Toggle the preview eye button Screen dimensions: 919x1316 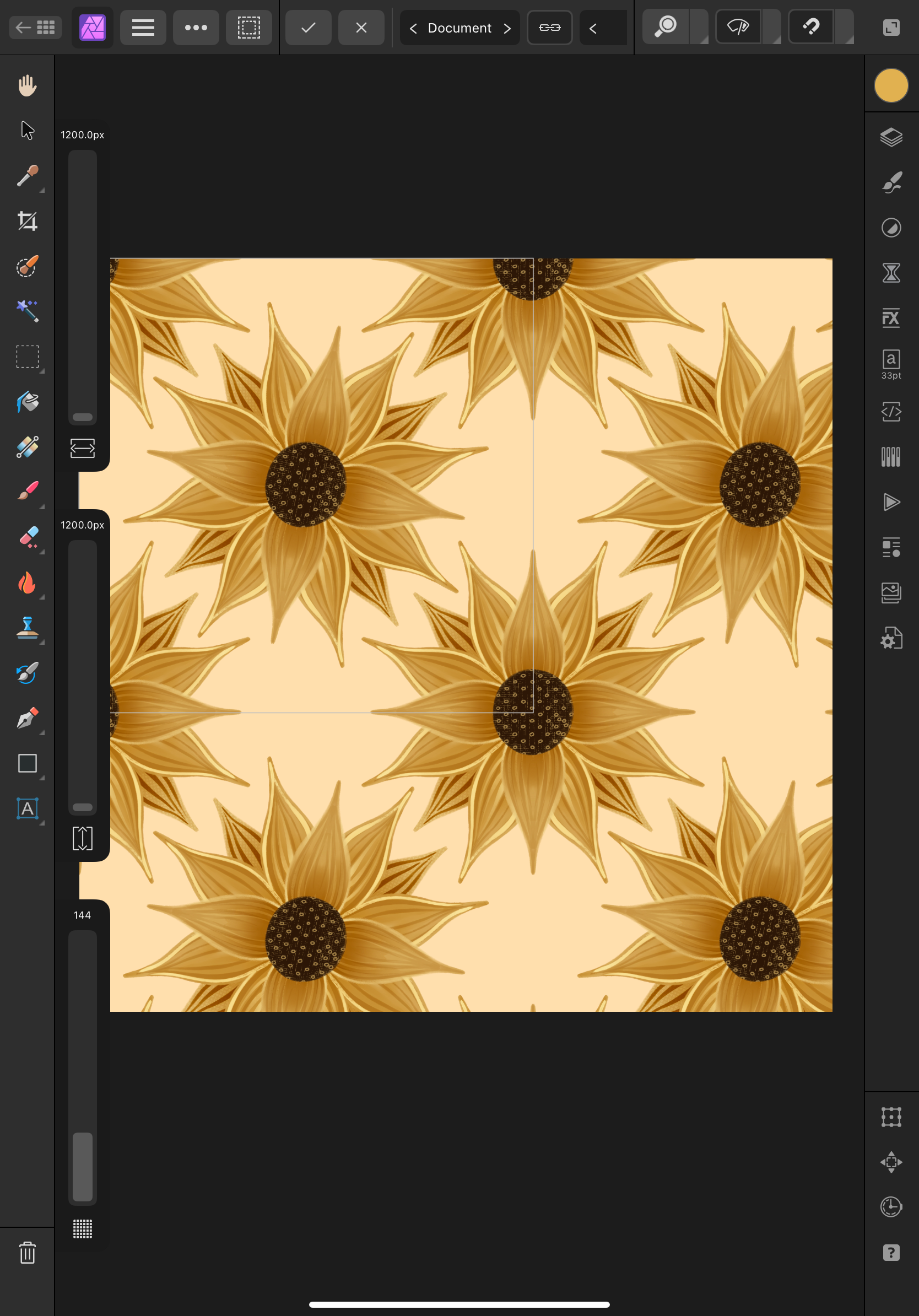pyautogui.click(x=738, y=28)
